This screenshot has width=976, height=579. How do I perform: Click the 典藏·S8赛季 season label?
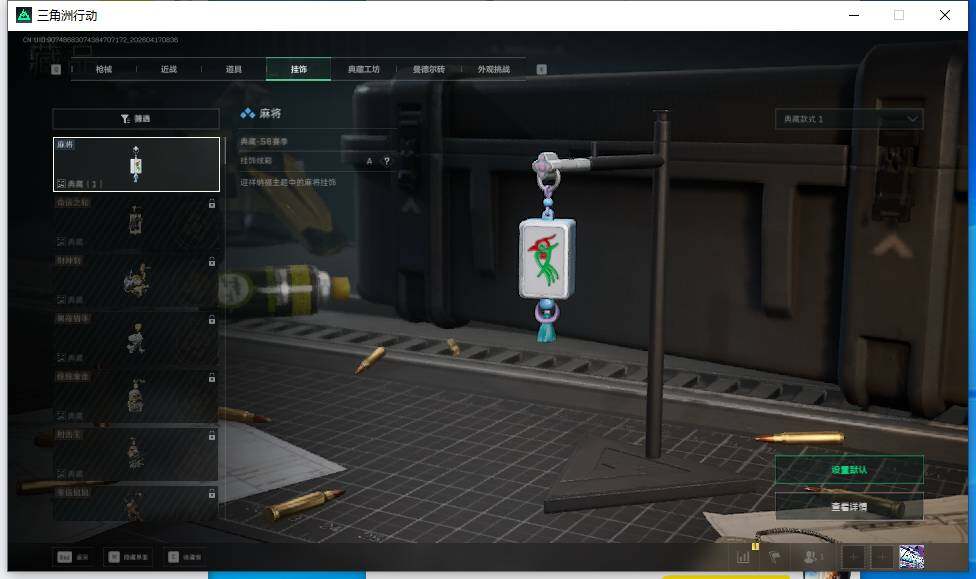tap(264, 142)
